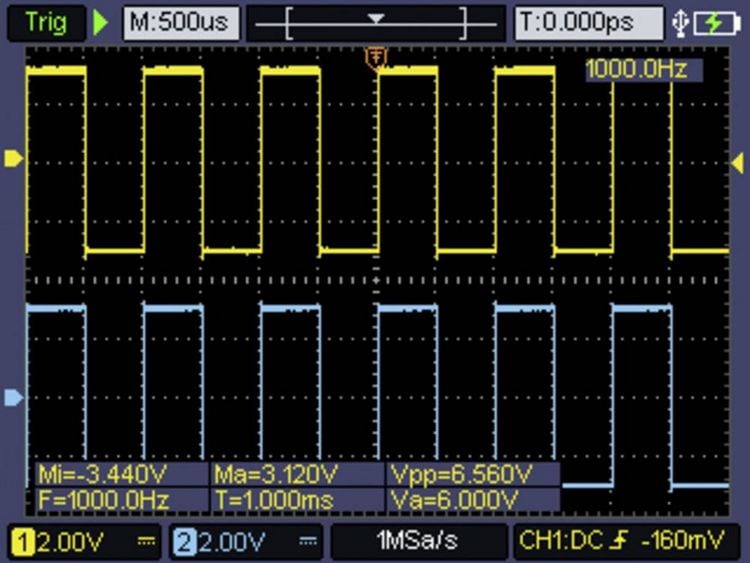
Task: Click the CH2 2.00V scale readout
Action: point(232,542)
